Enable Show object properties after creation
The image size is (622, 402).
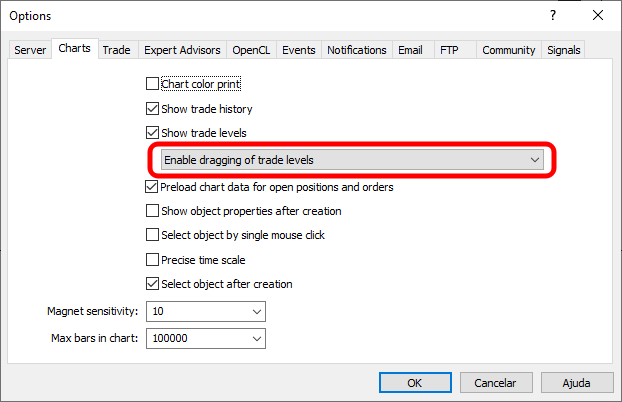[152, 211]
